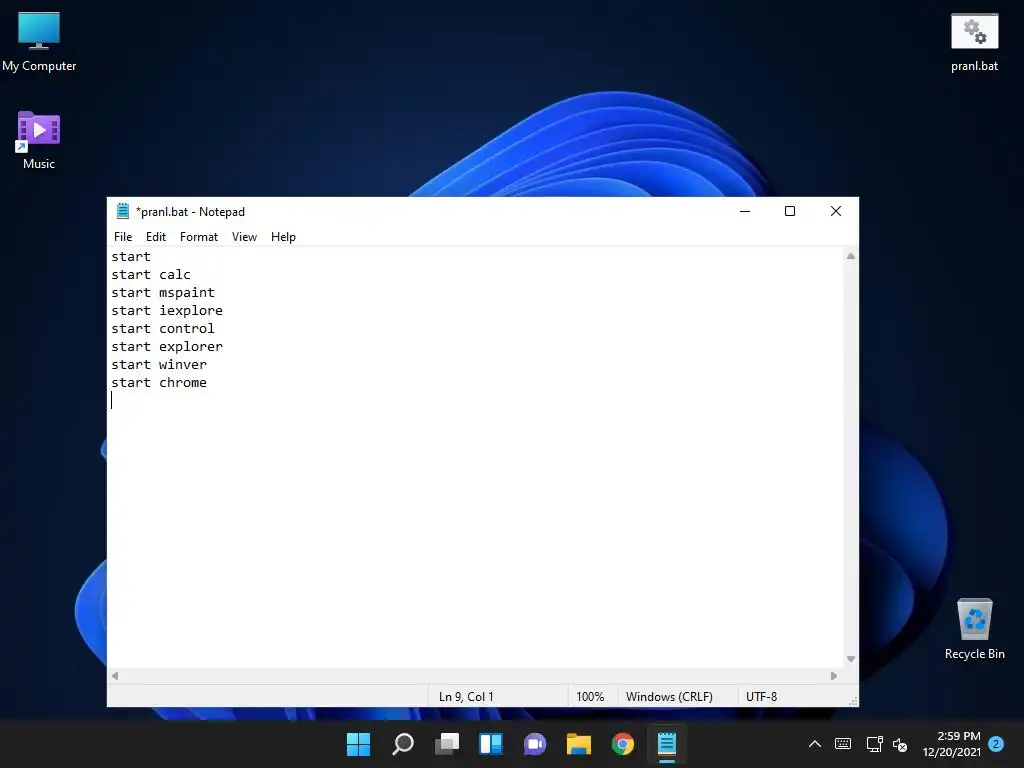Click on the 'start winver' line
Viewport: 1024px width, 768px height.
click(x=159, y=364)
